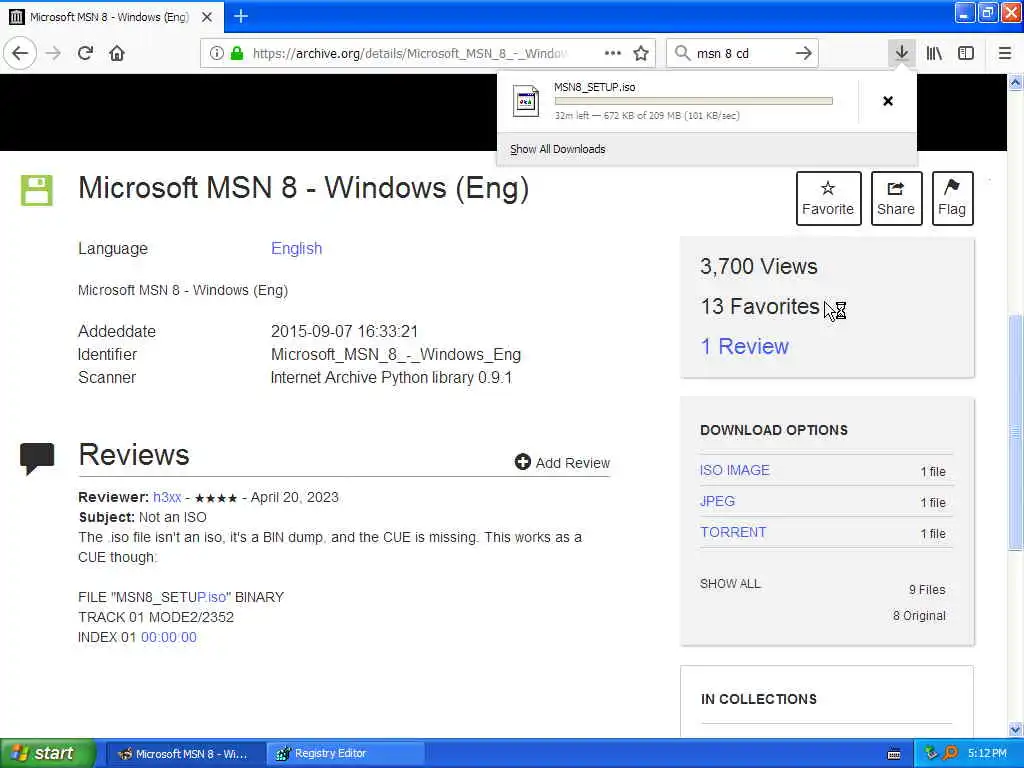
Task: Flag this archive item
Action: click(952, 199)
